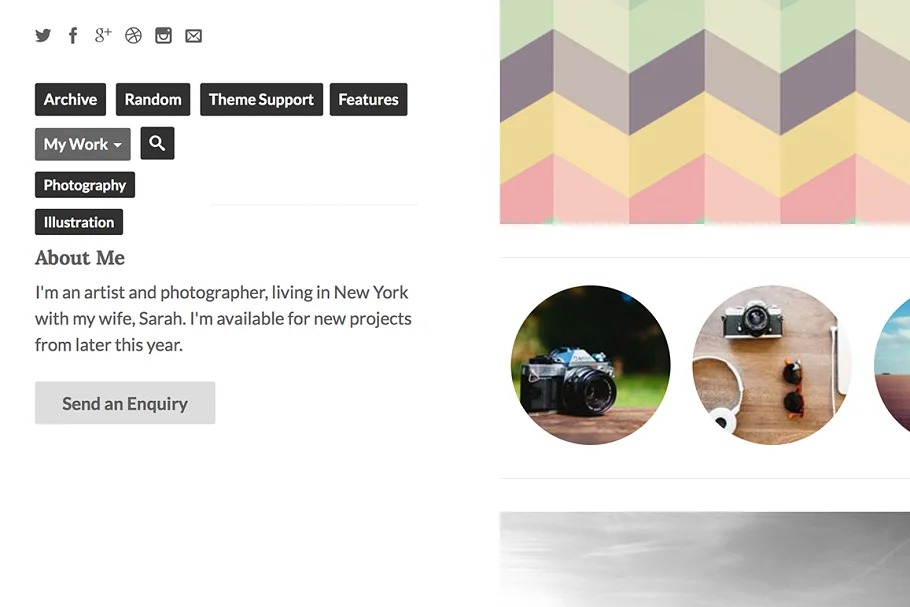
Task: Open the partially visible sky circular photo
Action: click(x=895, y=365)
